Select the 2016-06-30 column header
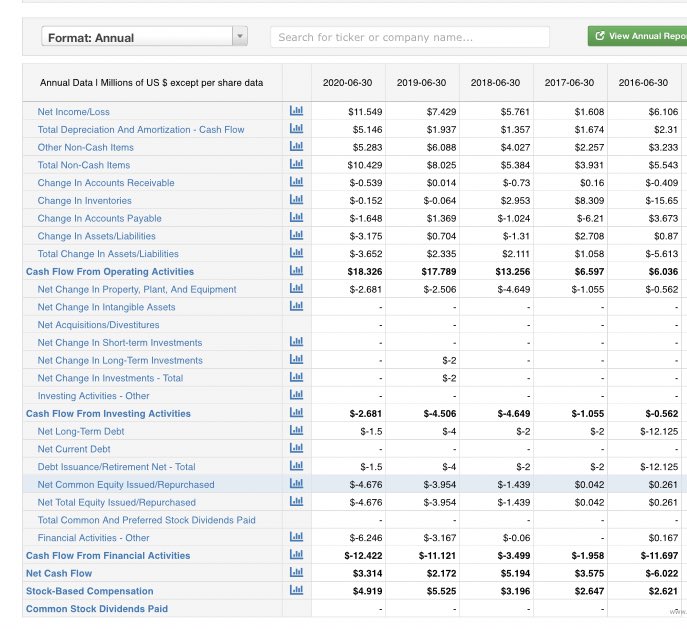687x629 pixels. coord(643,83)
